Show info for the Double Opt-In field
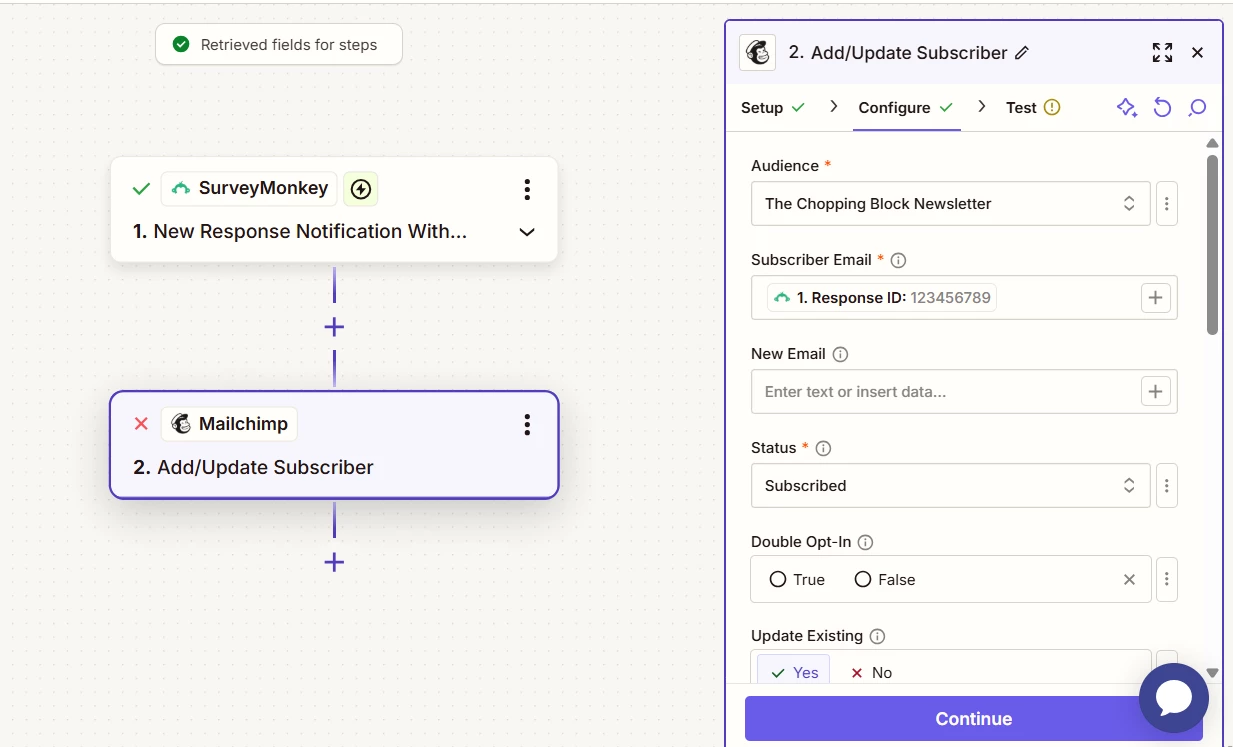The width and height of the screenshot is (1233, 747). [x=866, y=542]
